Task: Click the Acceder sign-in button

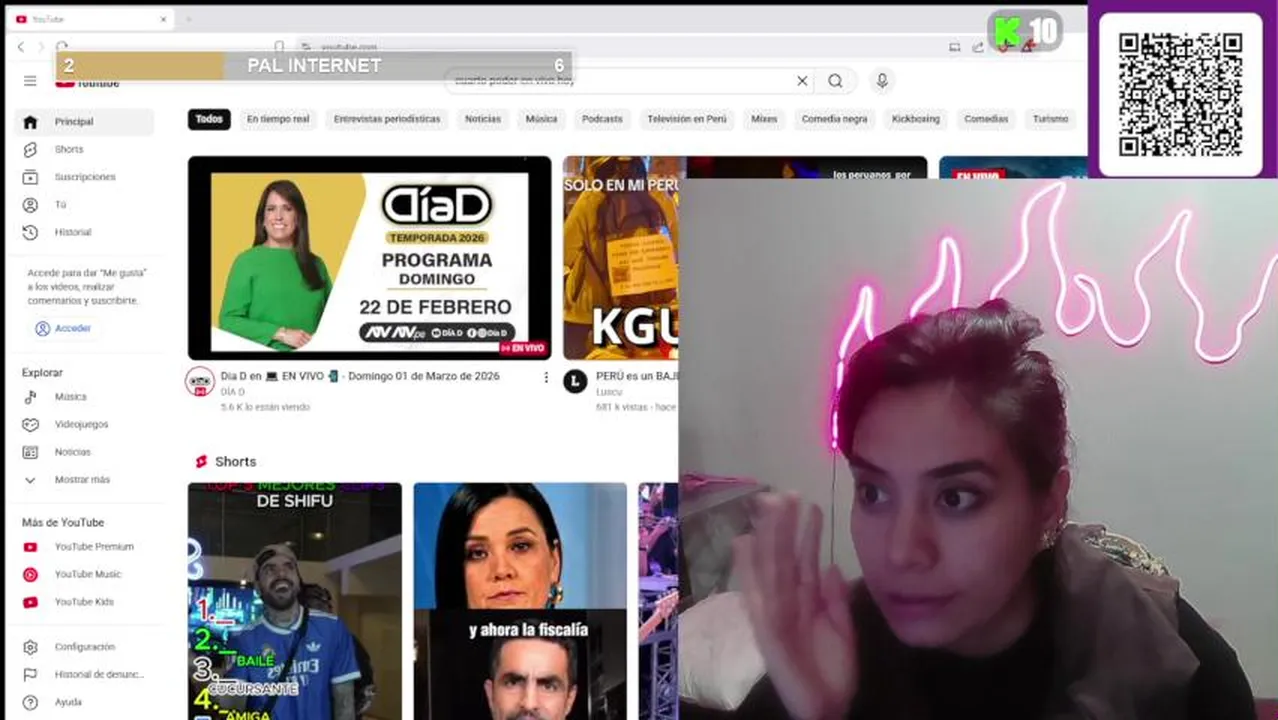Action: tap(63, 328)
